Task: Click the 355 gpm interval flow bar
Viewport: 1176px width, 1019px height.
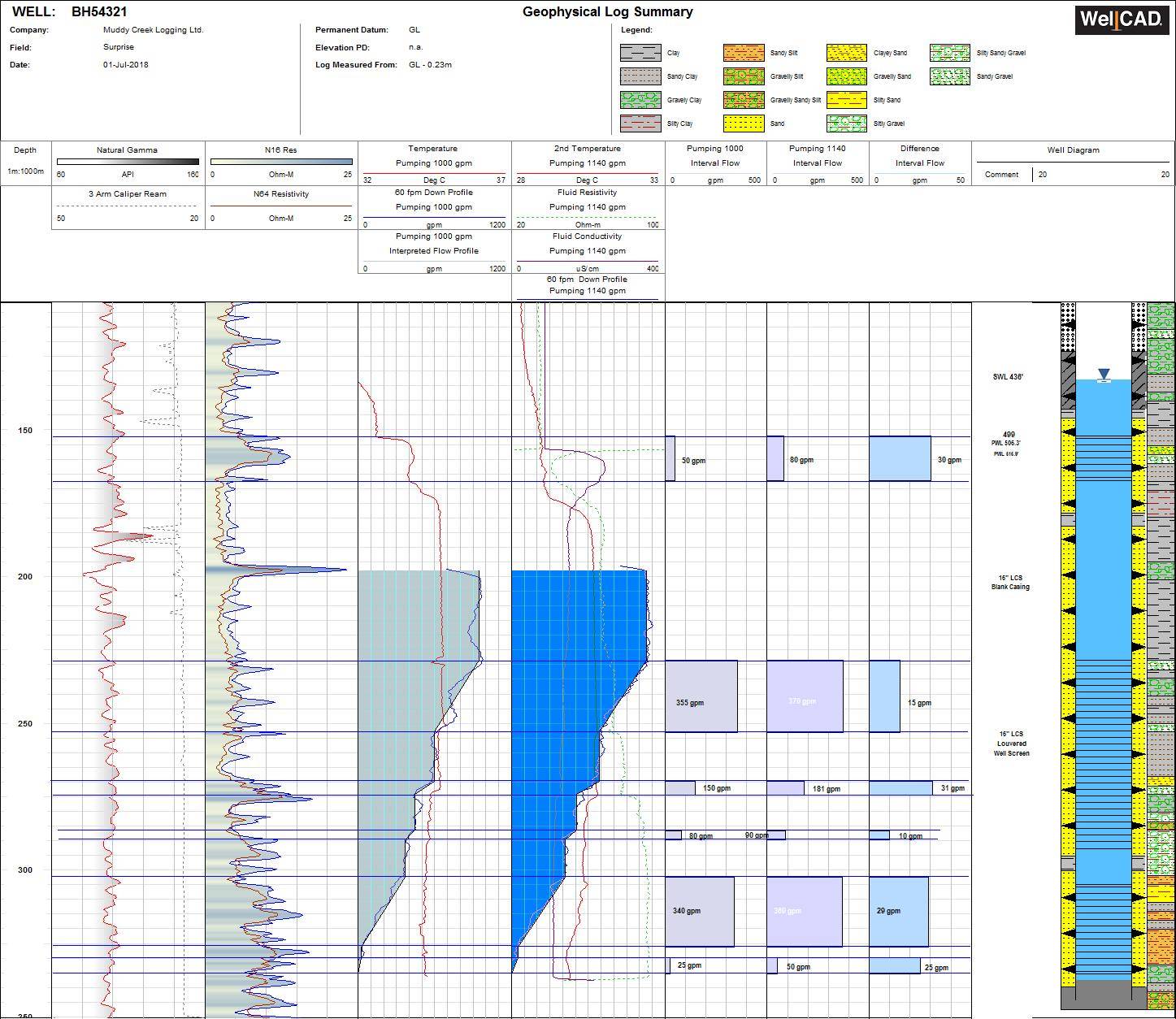Action: point(702,697)
